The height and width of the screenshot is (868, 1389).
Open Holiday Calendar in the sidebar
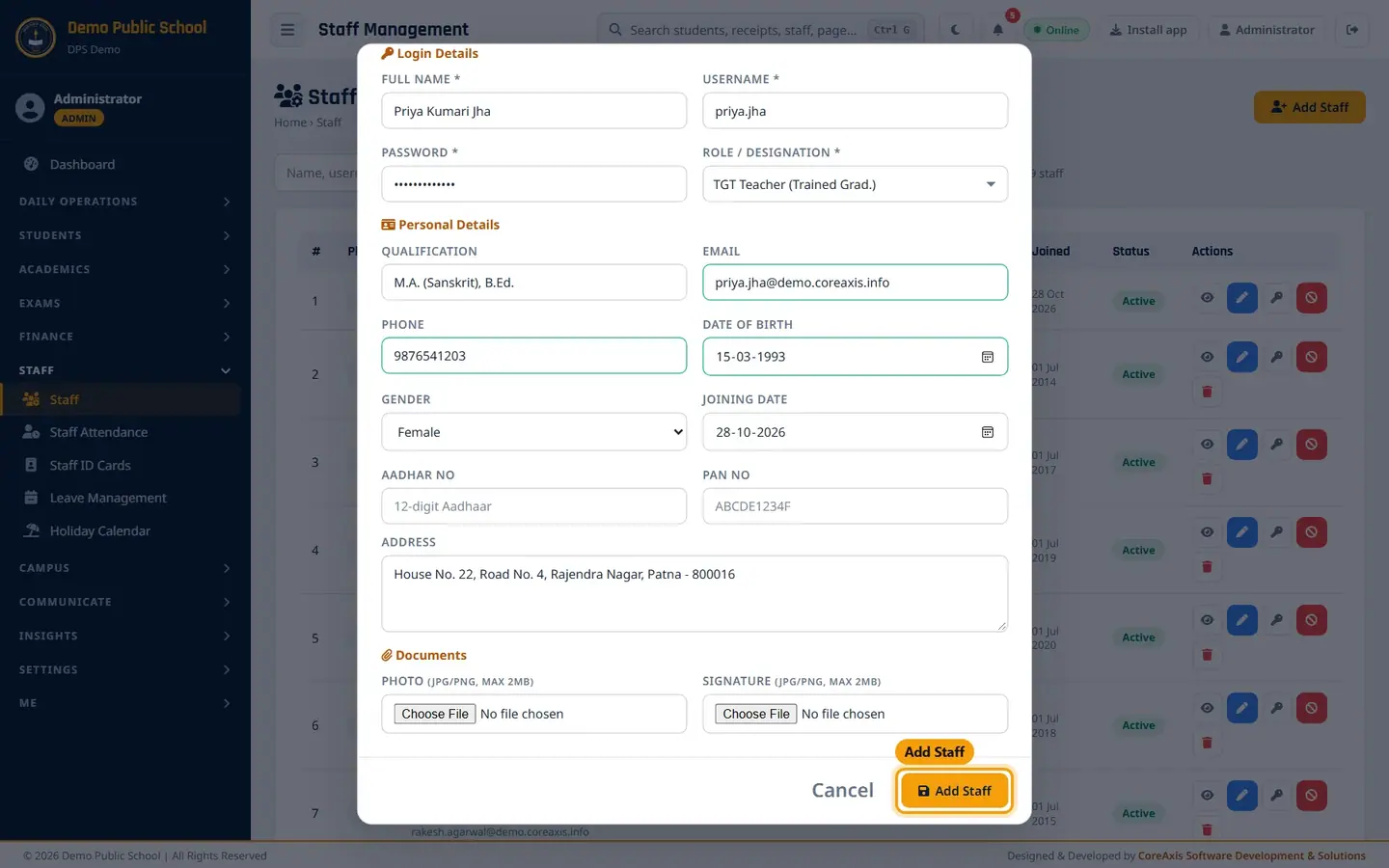122,530
